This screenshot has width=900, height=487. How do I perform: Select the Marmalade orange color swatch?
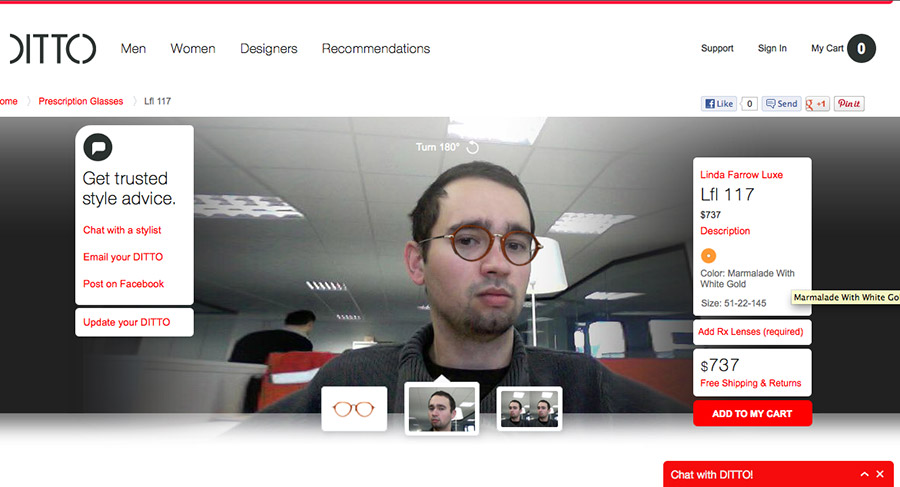(708, 256)
